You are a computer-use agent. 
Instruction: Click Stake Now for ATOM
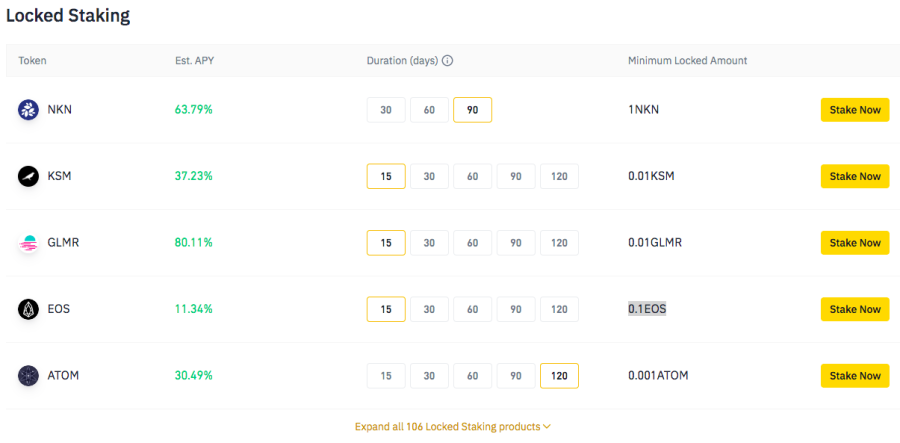point(854,376)
